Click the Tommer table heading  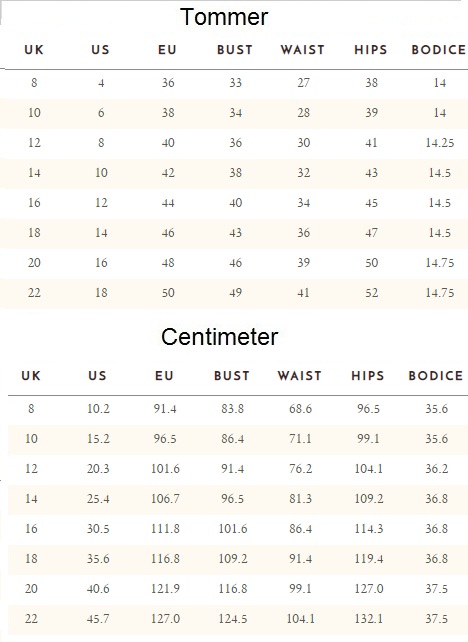(x=224, y=17)
